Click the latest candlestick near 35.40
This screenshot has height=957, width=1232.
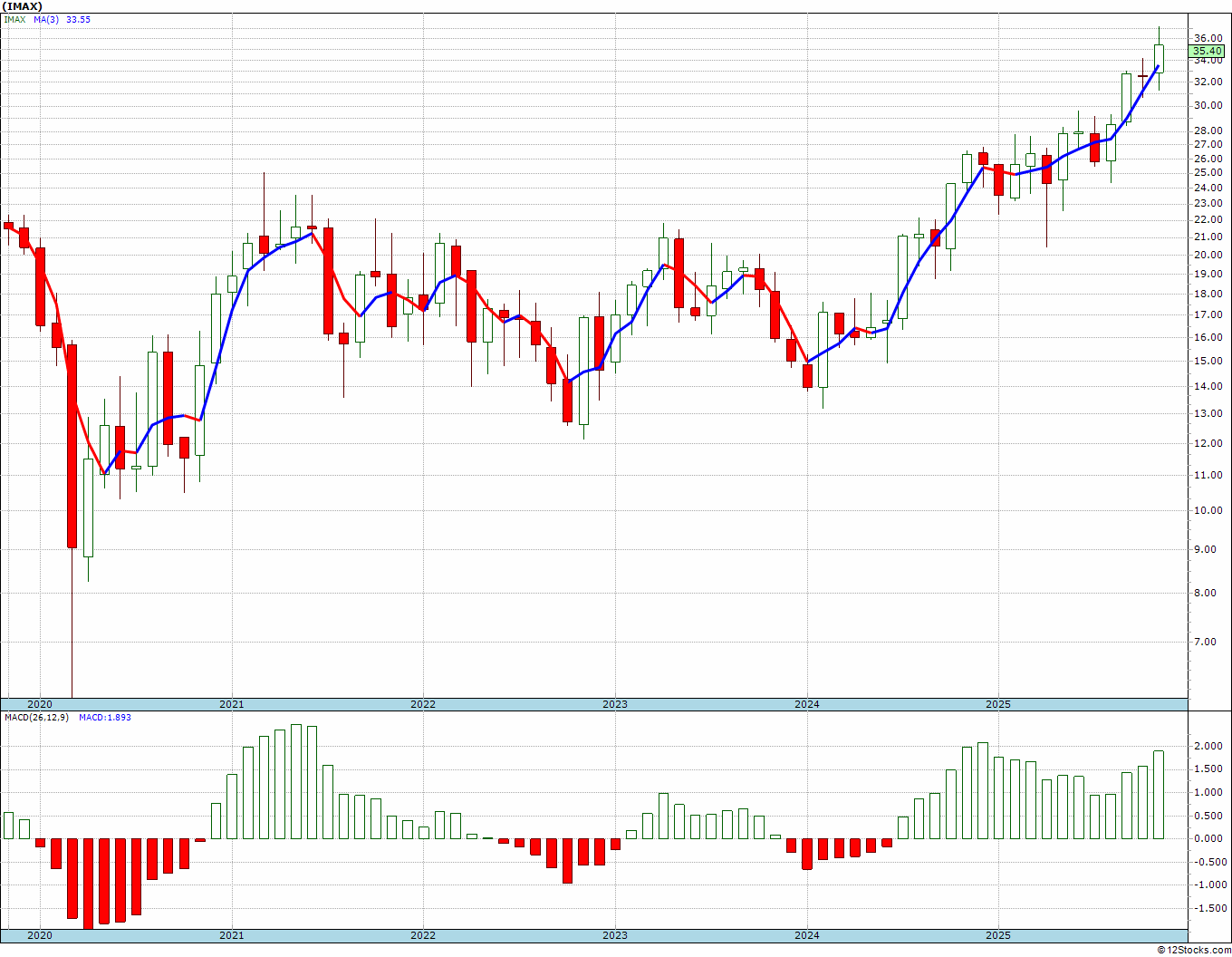point(1159,58)
